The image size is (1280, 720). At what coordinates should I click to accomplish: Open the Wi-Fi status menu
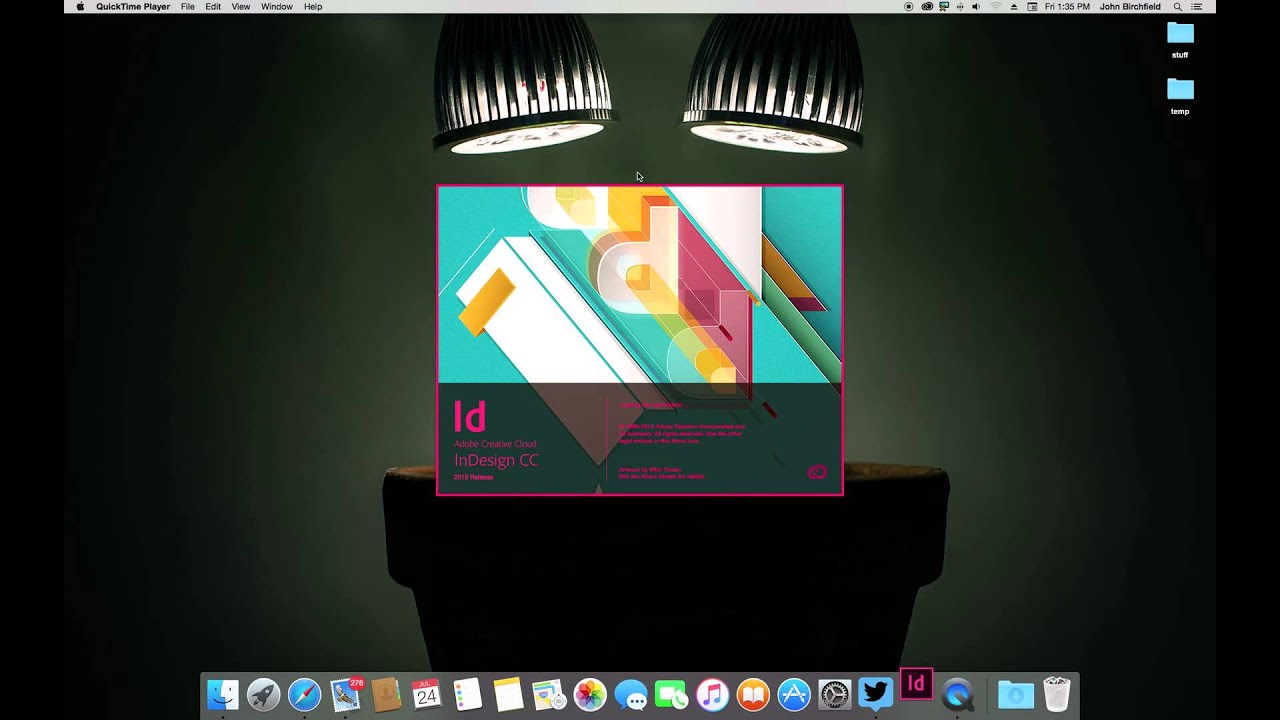(x=995, y=6)
